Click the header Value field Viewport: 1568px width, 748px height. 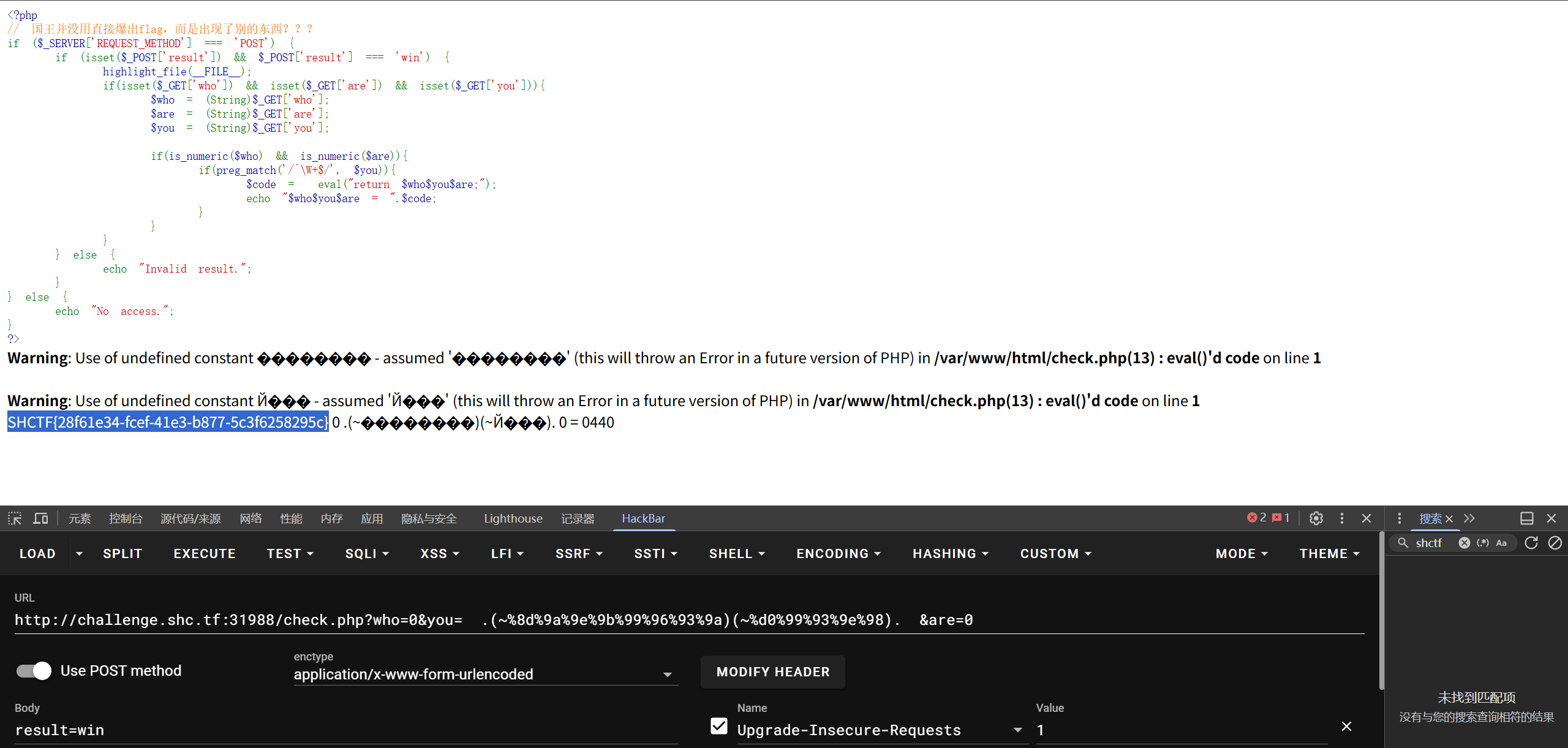coord(1182,730)
